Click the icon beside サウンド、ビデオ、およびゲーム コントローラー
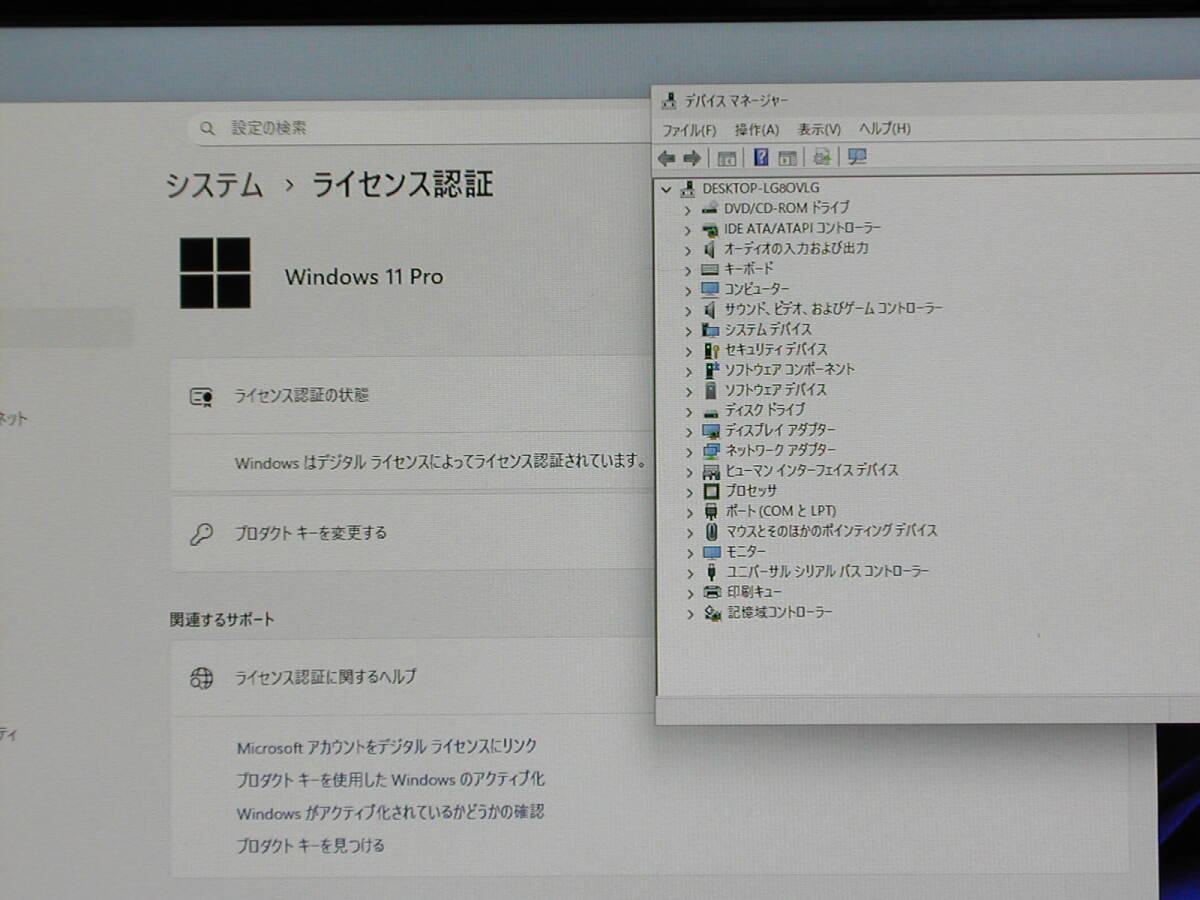The height and width of the screenshot is (900, 1200). 710,309
